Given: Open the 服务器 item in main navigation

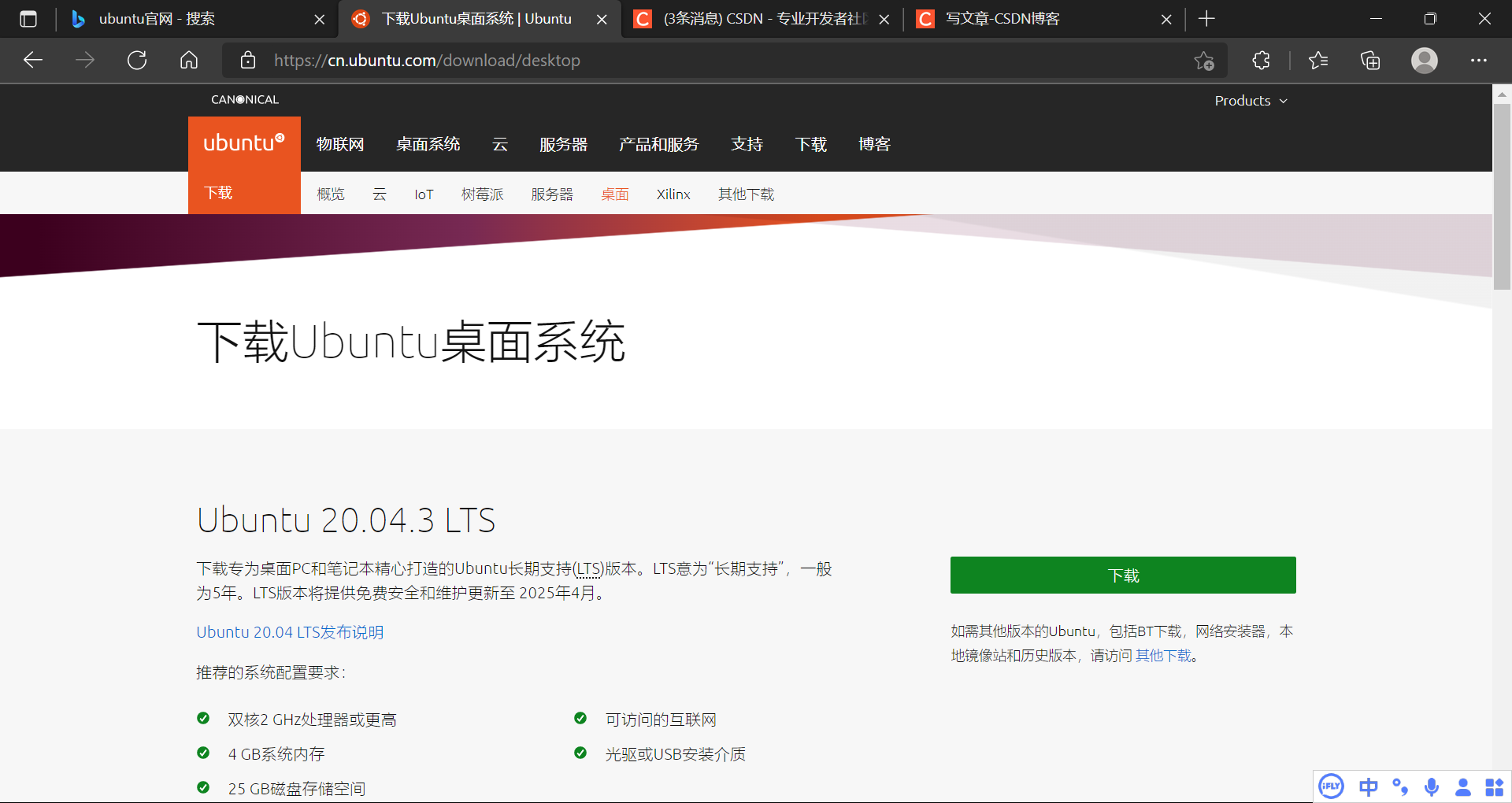Looking at the screenshot, I should coord(564,144).
